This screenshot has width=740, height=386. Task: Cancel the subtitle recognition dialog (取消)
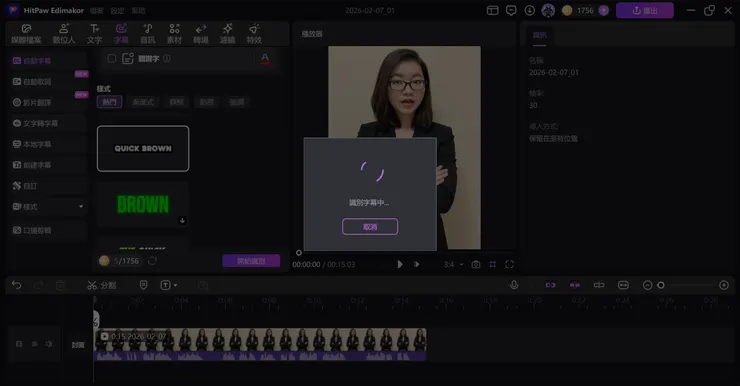click(370, 227)
